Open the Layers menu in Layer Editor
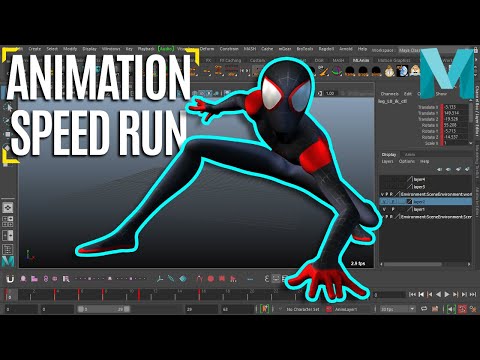The width and height of the screenshot is (480, 360). coord(387,161)
